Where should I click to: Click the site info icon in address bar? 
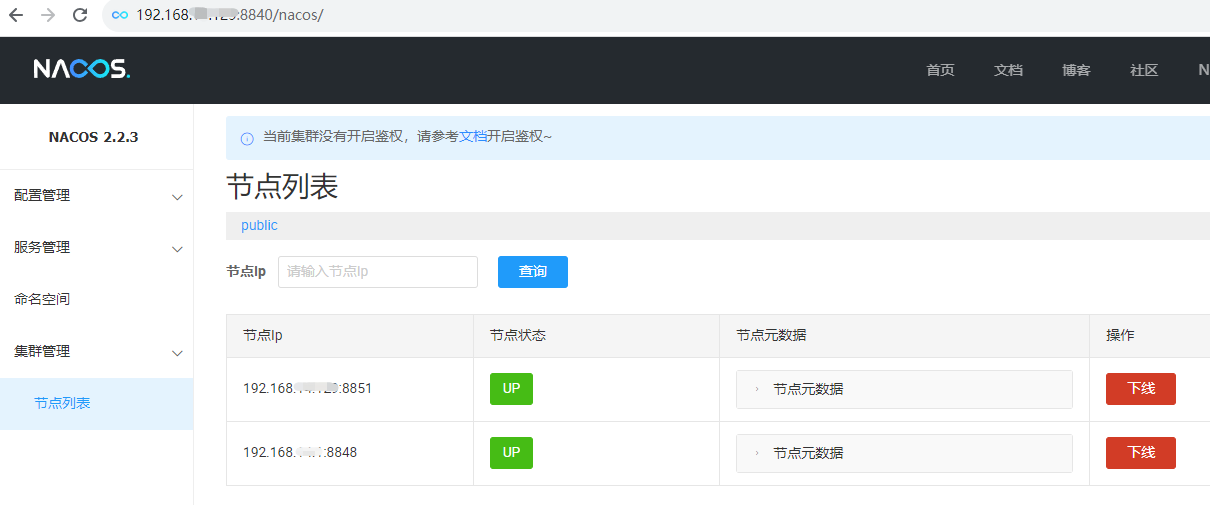(120, 15)
